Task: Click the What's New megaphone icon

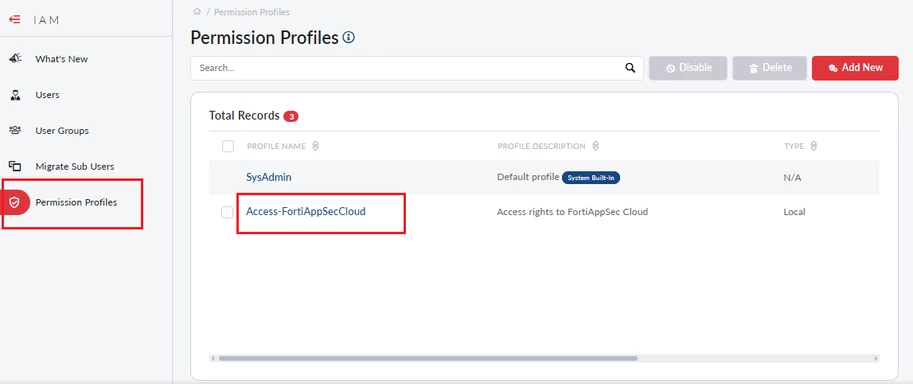Action: [x=15, y=59]
